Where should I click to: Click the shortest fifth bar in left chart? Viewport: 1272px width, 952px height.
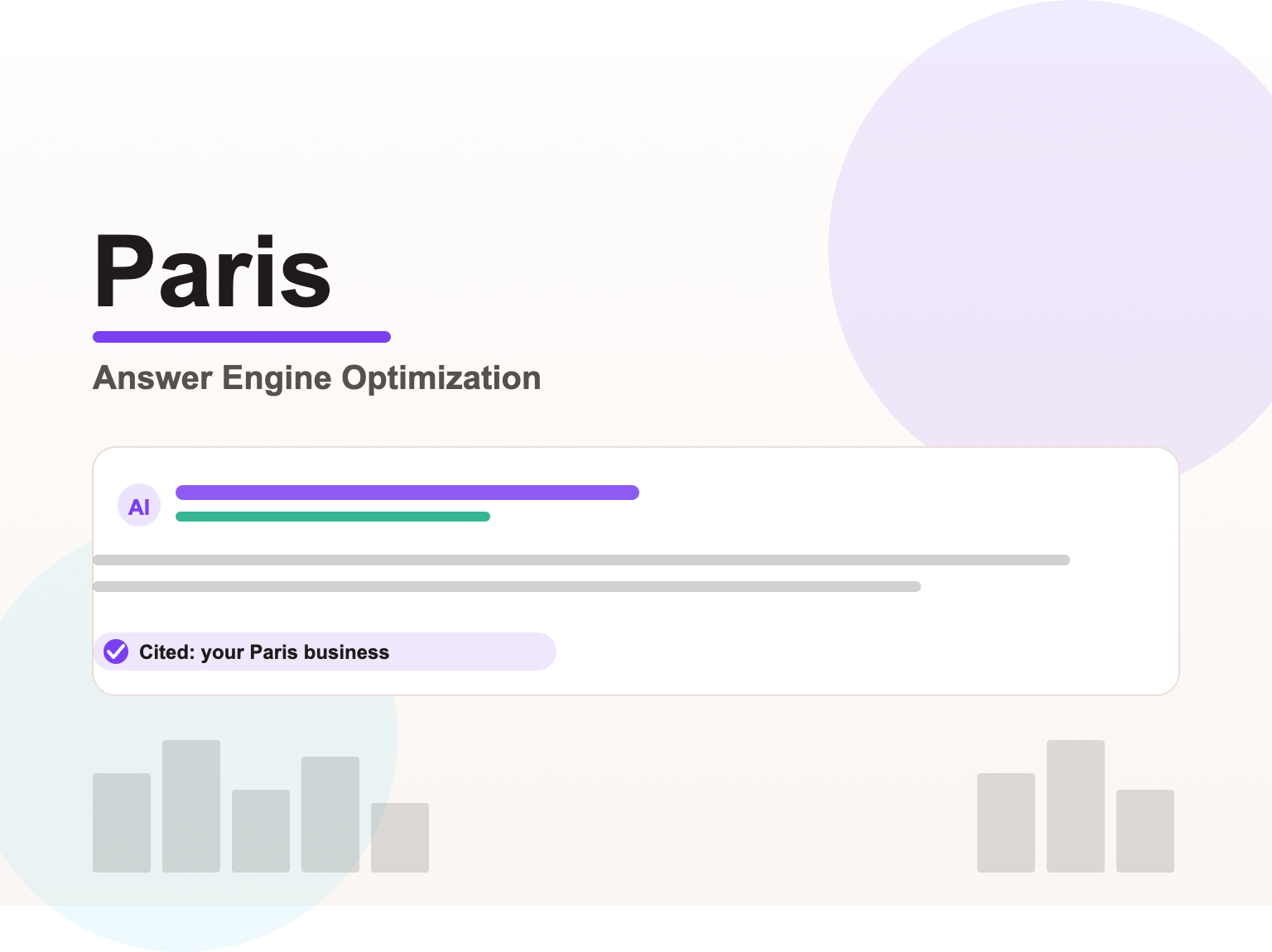(400, 838)
